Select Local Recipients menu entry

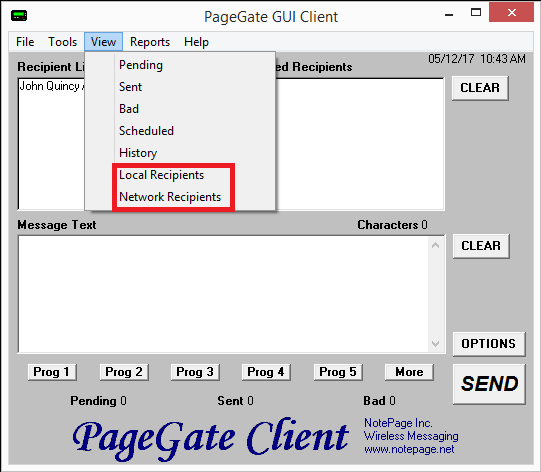pos(180,175)
